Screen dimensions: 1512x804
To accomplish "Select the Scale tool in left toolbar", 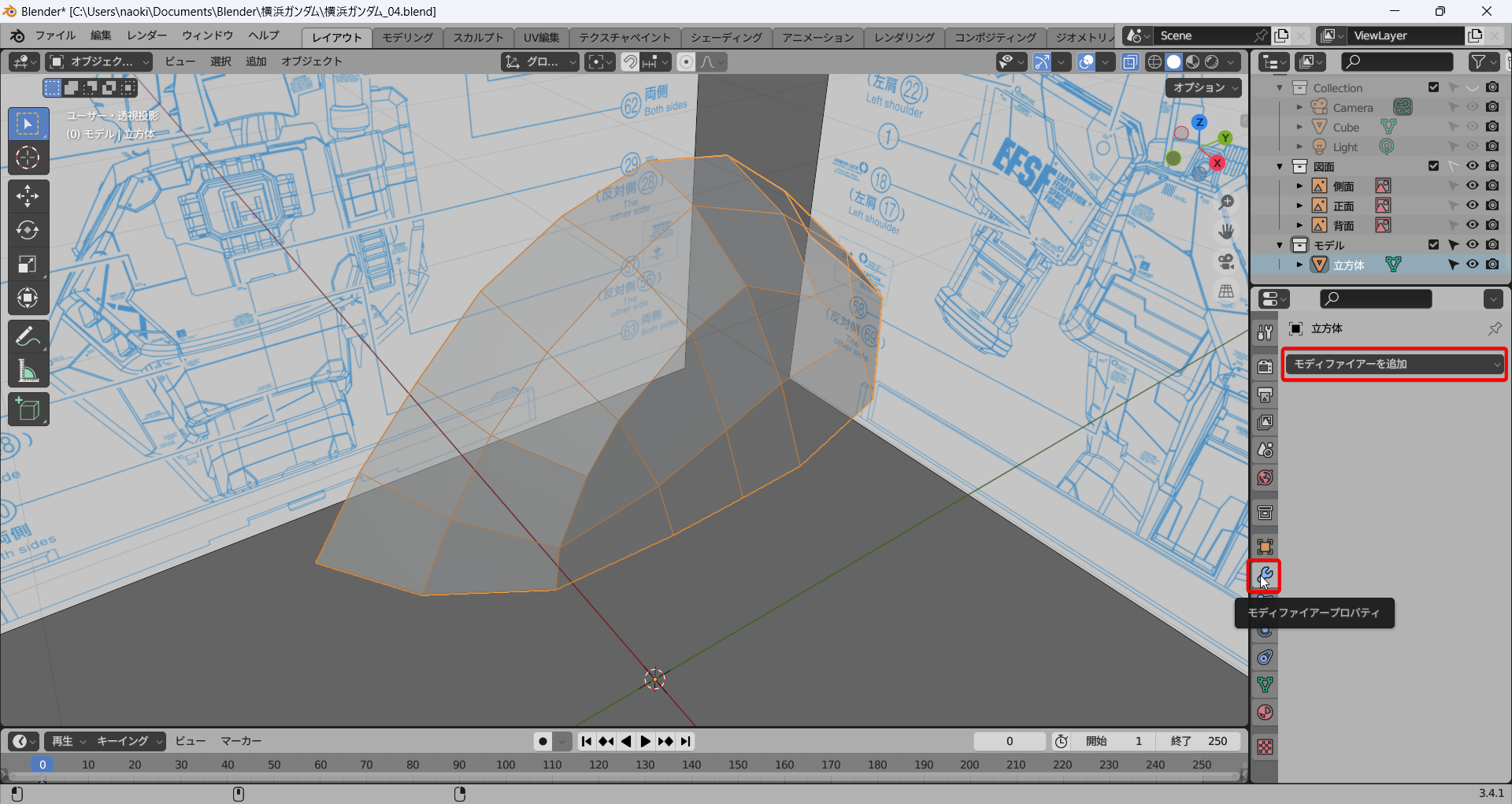I will tap(28, 265).
